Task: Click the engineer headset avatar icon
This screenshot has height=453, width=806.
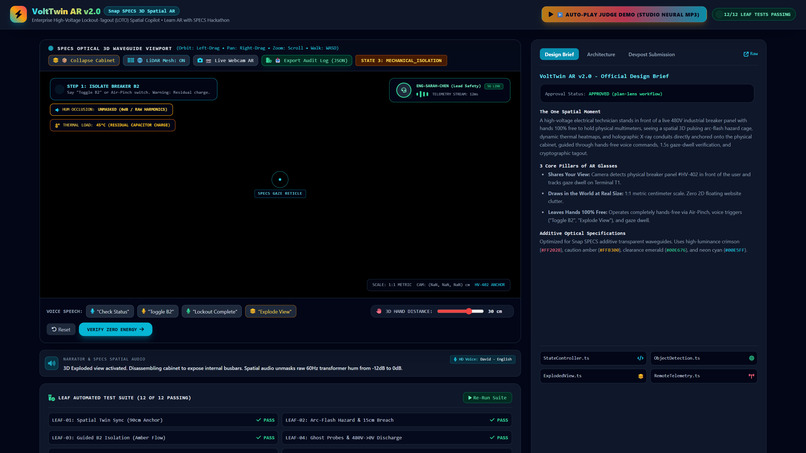Action: (404, 90)
